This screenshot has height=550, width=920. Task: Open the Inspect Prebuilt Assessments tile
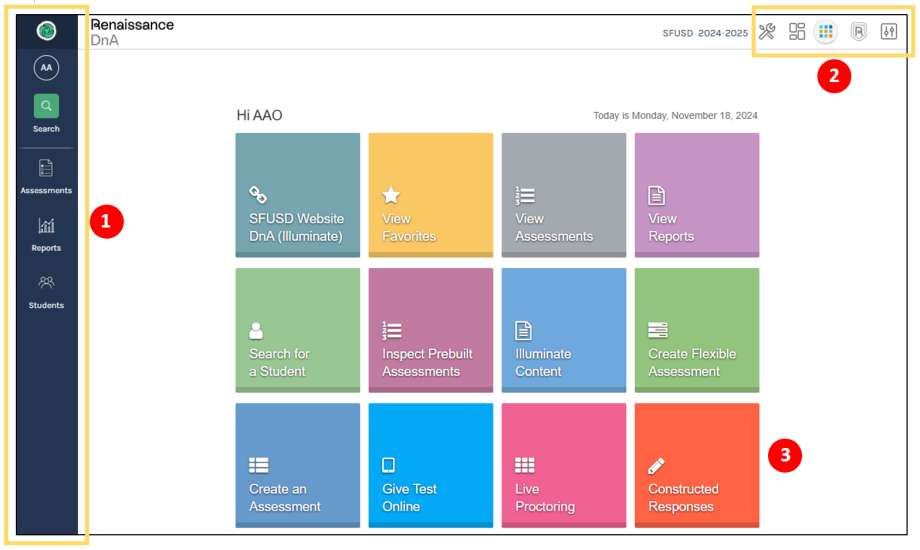click(x=430, y=330)
